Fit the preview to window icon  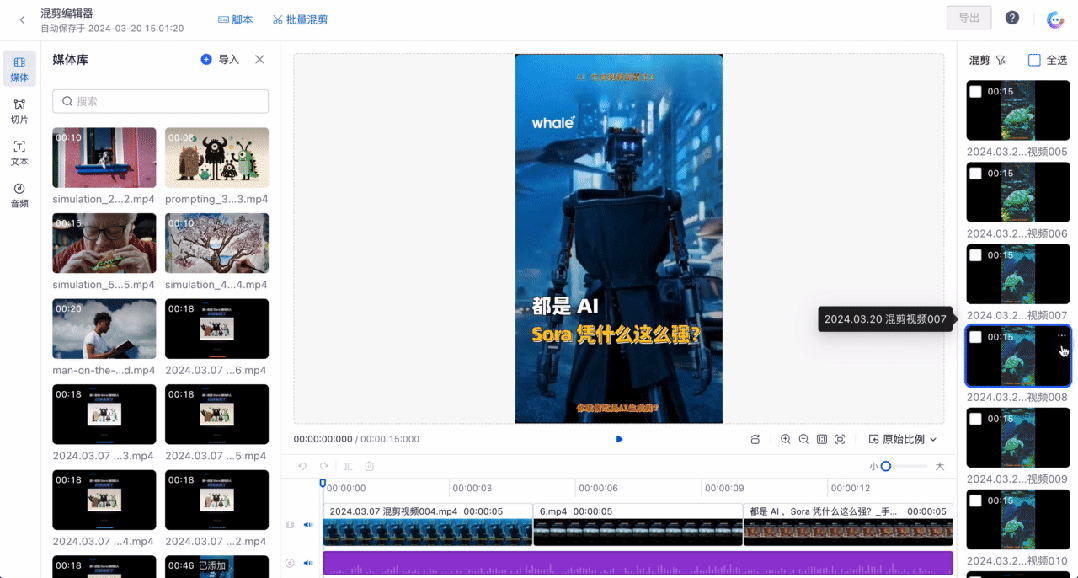822,439
